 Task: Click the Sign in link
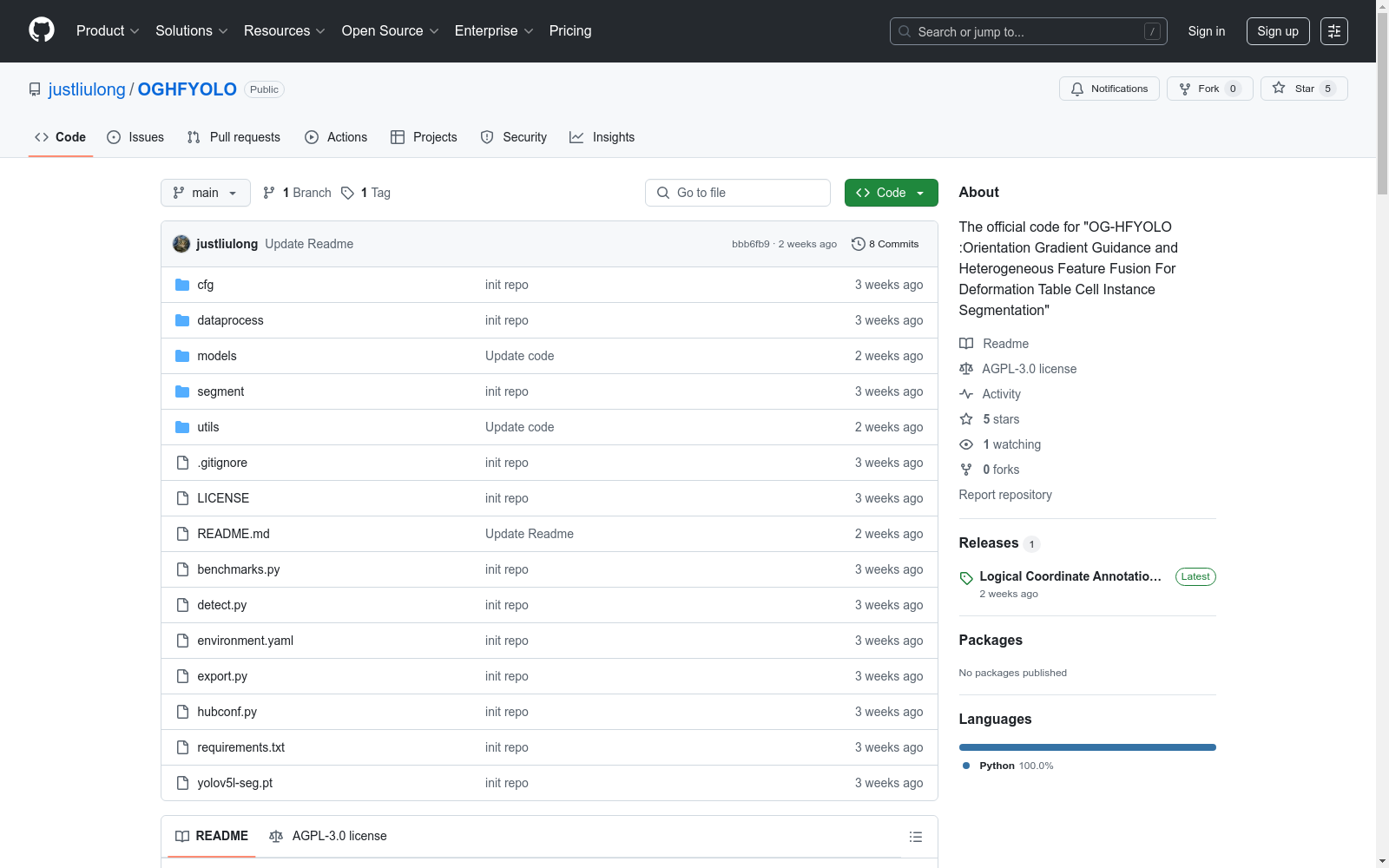[x=1207, y=31]
